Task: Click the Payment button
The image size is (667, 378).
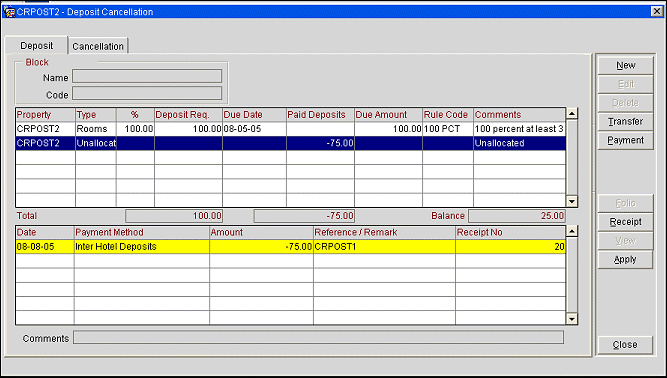Action: 625,140
